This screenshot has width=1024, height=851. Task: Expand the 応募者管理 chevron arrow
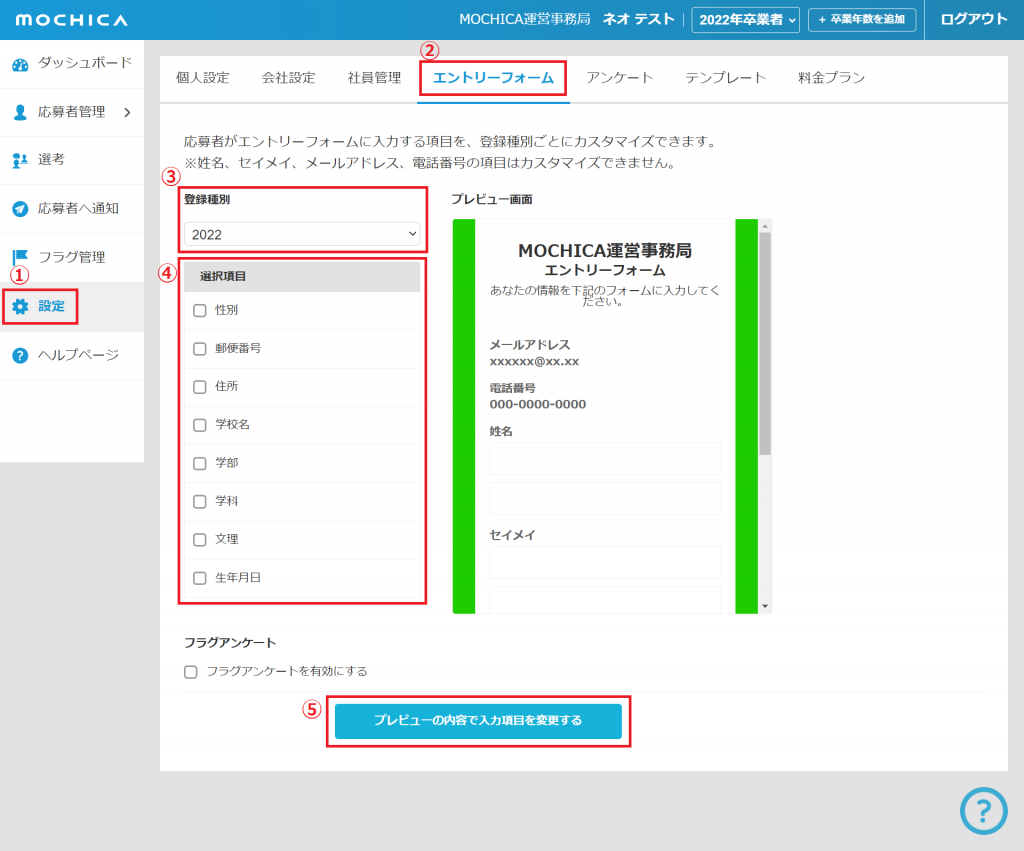127,112
